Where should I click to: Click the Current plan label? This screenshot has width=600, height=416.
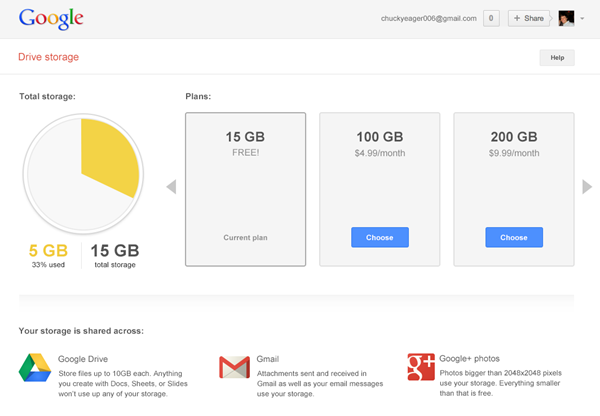click(245, 237)
